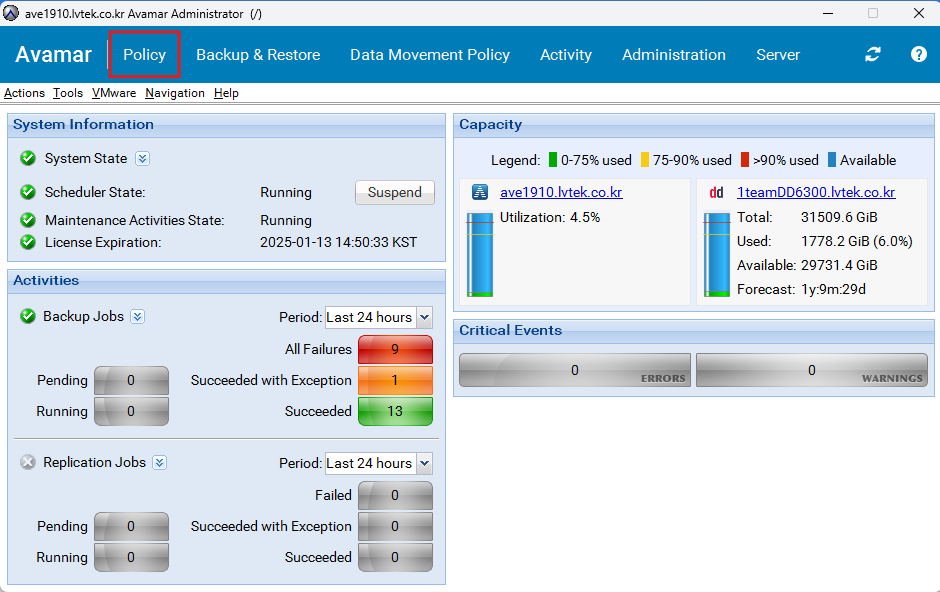Image resolution: width=940 pixels, height=592 pixels.
Task: Click the Replication Pending 0 counter
Action: pyautogui.click(x=131, y=527)
